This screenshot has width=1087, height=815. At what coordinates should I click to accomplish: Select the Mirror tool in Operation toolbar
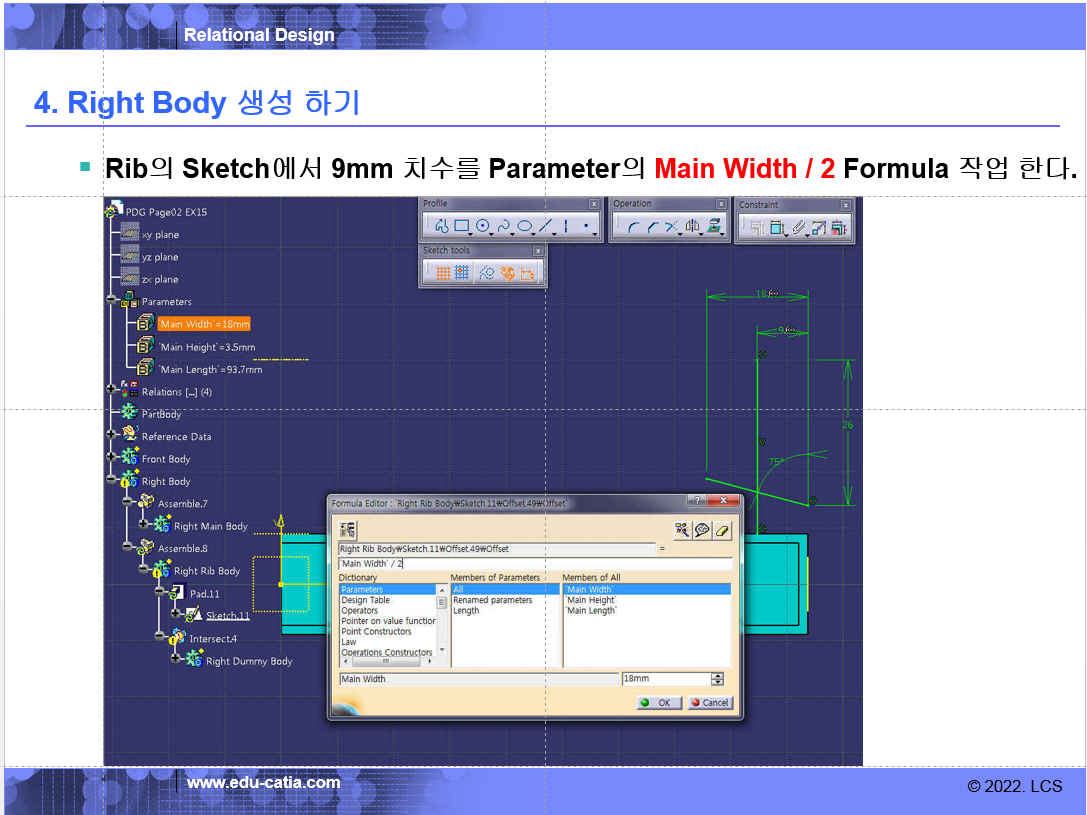coord(693,227)
